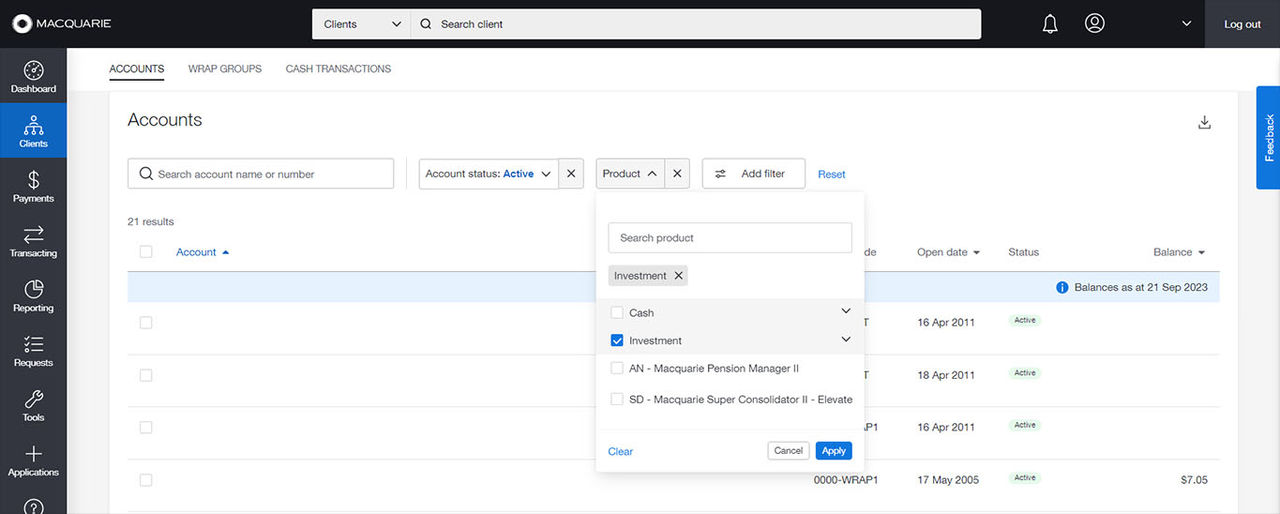Open Requests in the sidebar
This screenshot has width=1280, height=514.
33,351
